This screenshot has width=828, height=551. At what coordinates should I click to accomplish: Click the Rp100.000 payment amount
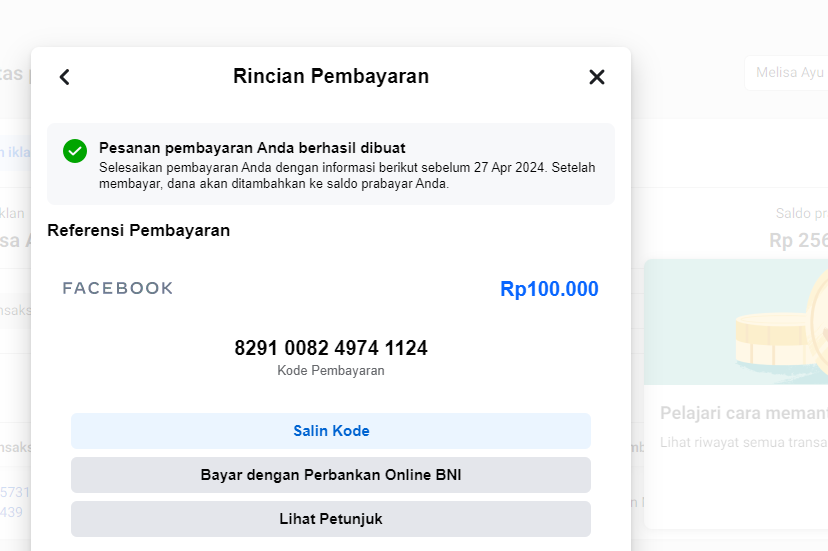(x=549, y=289)
